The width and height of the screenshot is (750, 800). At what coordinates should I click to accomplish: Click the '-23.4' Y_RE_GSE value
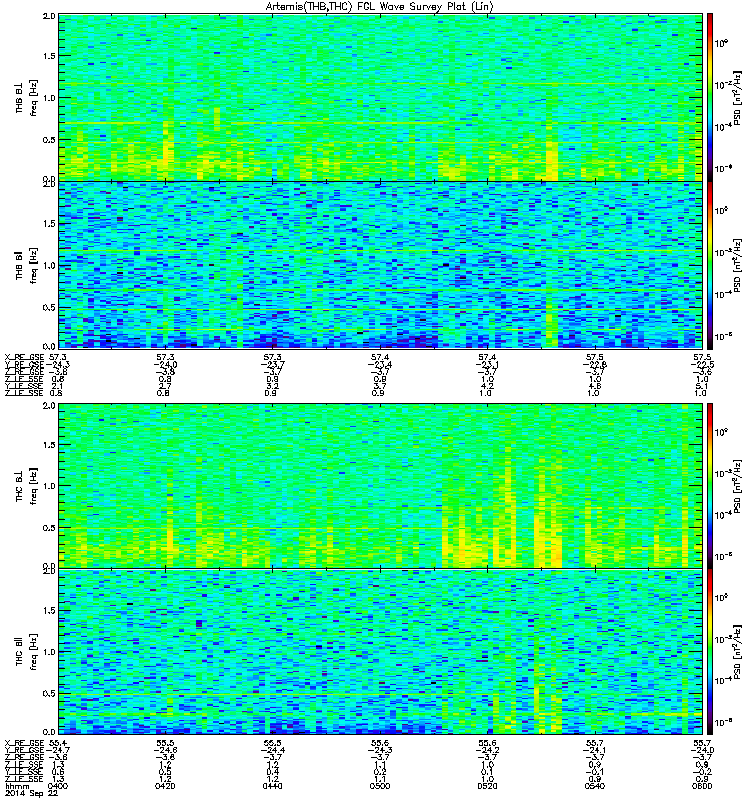pyautogui.click(x=380, y=364)
